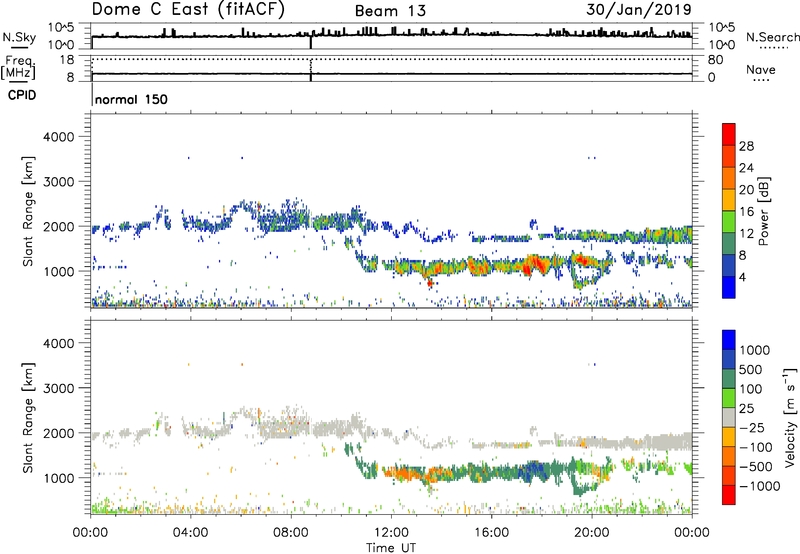Click the "Time UT" axis label

click(391, 548)
